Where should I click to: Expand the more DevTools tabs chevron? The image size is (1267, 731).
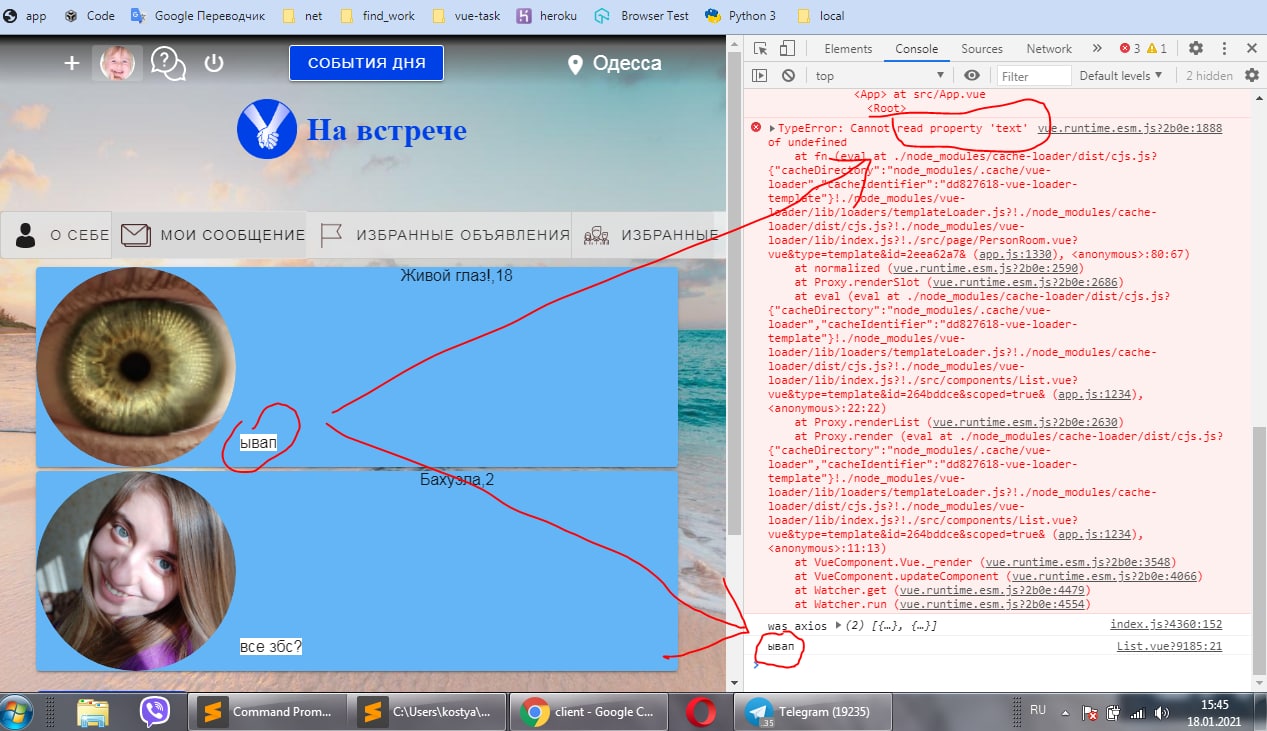(x=1097, y=48)
